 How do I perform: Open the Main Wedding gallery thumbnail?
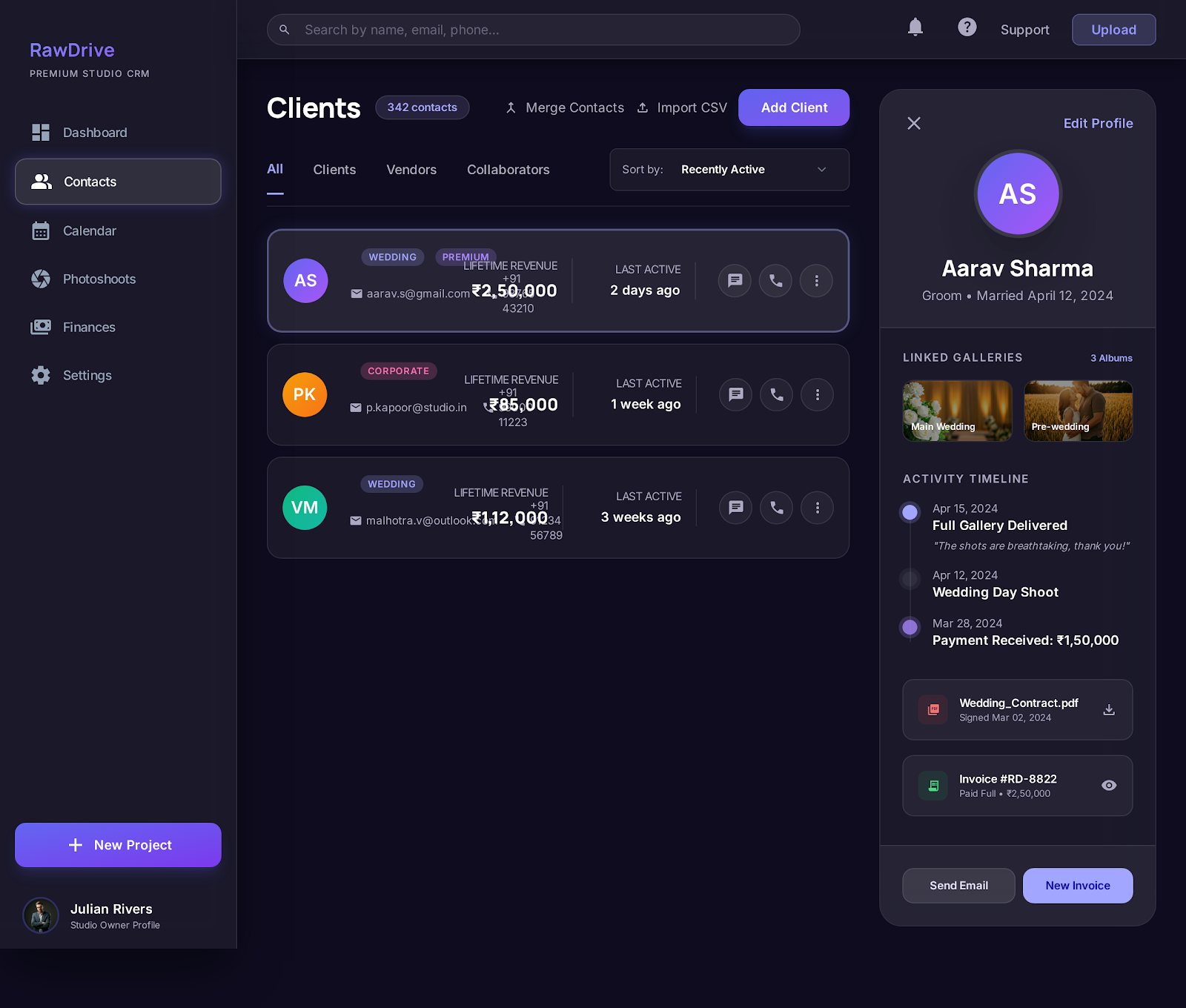pyautogui.click(x=957, y=411)
